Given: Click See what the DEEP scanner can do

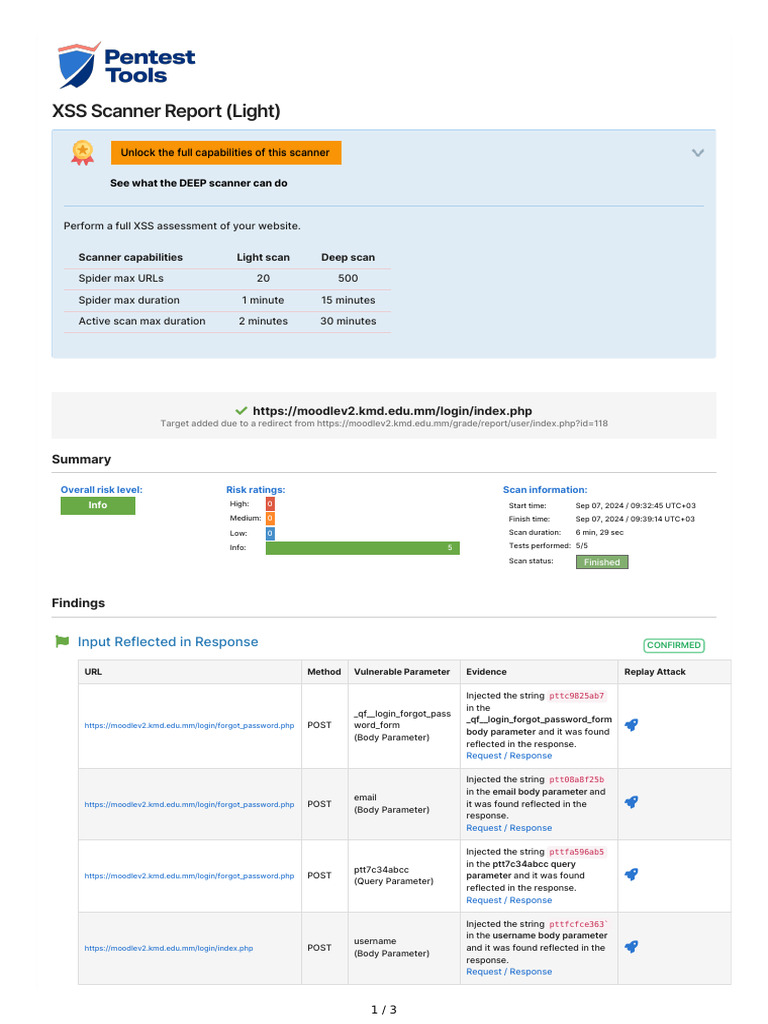Looking at the screenshot, I should (x=199, y=183).
